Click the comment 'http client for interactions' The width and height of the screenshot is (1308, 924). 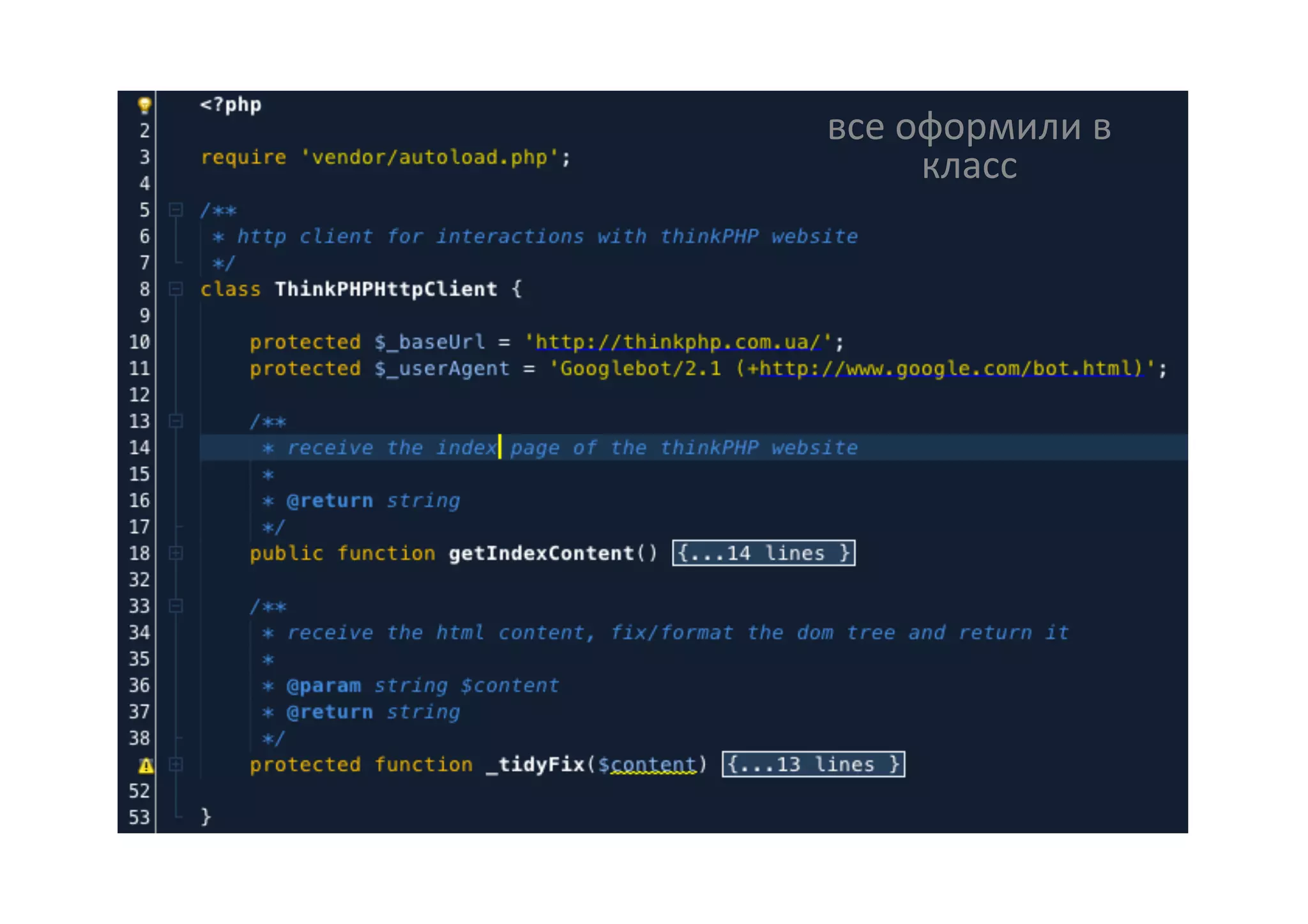click(x=410, y=236)
